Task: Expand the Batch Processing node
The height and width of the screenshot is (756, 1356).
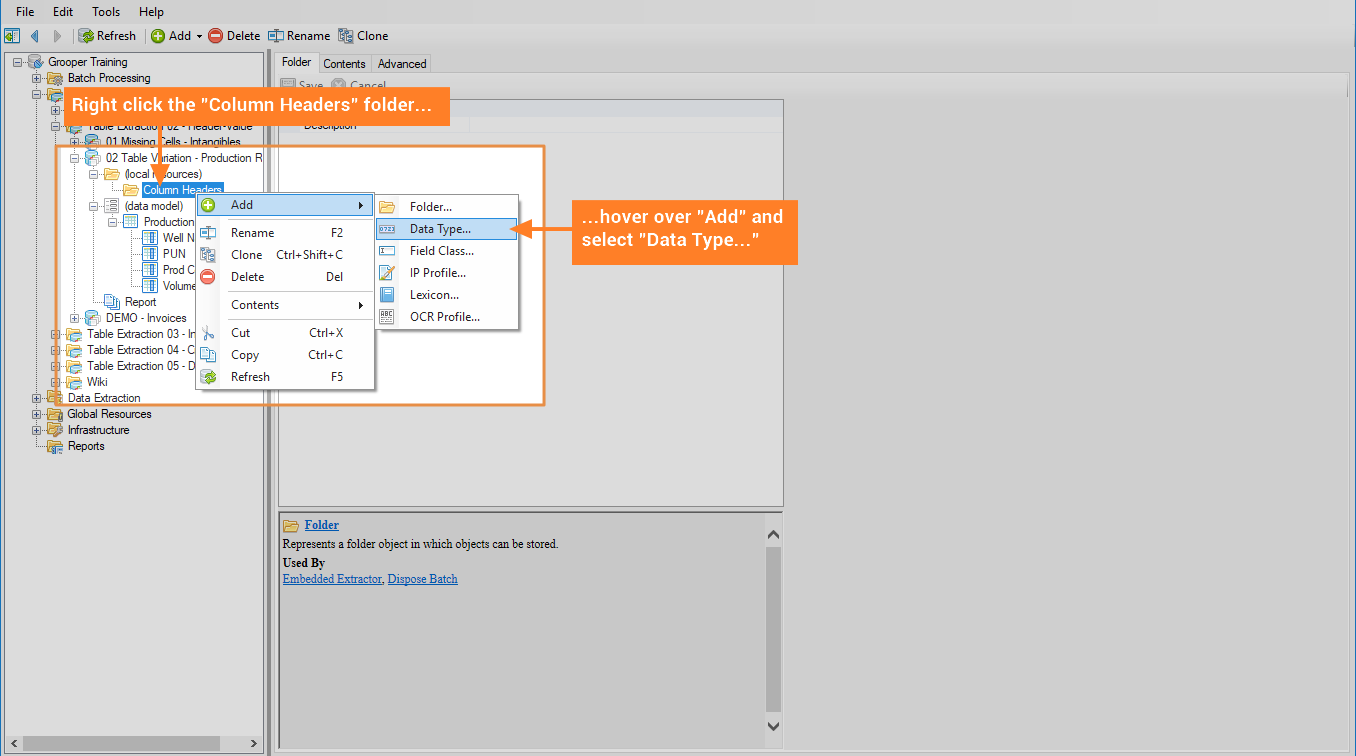Action: [37, 78]
